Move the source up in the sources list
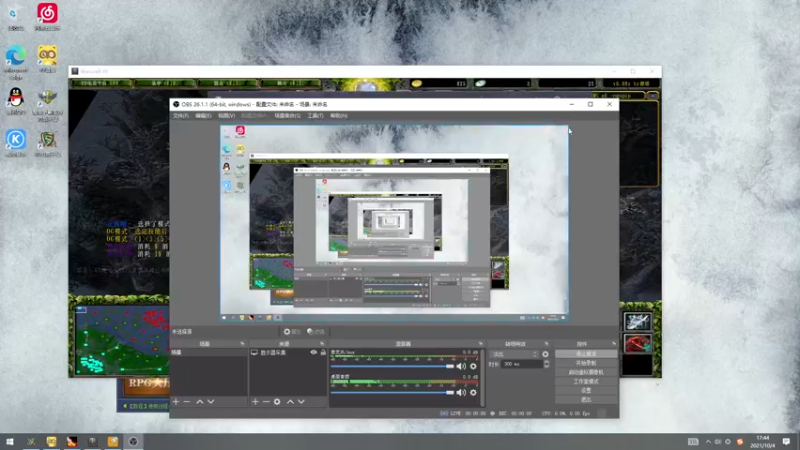 [x=290, y=402]
